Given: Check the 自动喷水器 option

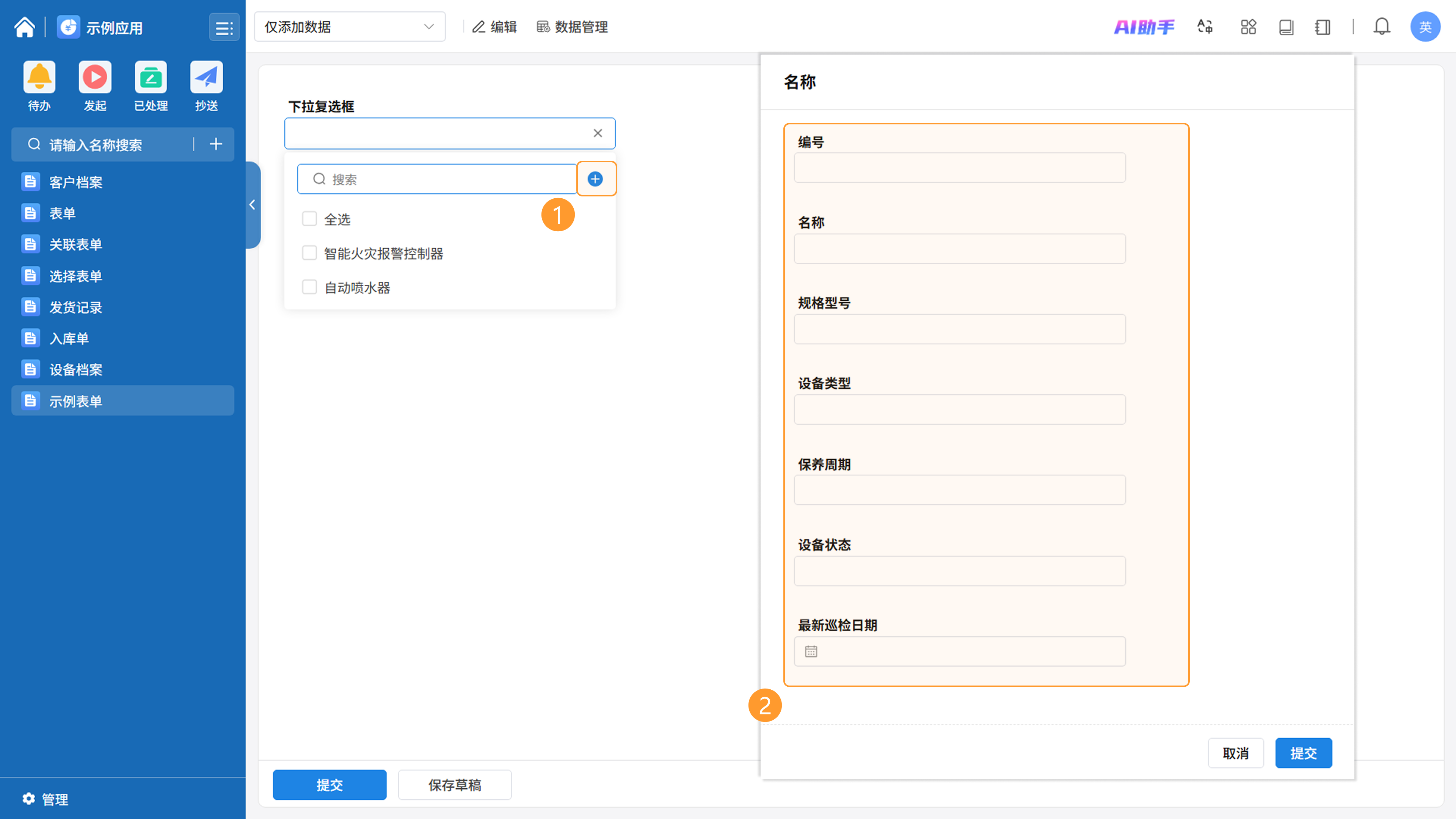Looking at the screenshot, I should 309,288.
